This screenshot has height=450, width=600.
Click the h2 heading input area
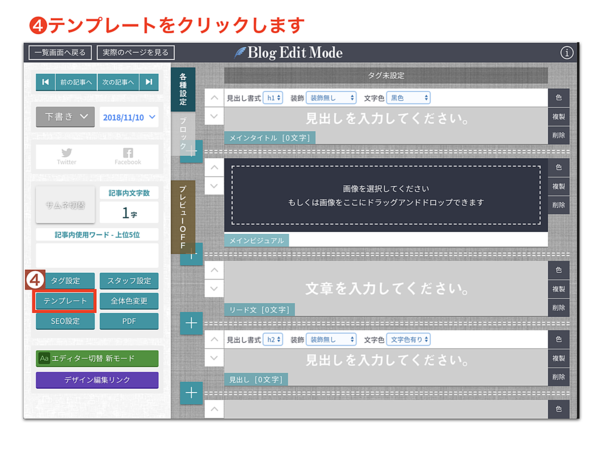(x=386, y=360)
